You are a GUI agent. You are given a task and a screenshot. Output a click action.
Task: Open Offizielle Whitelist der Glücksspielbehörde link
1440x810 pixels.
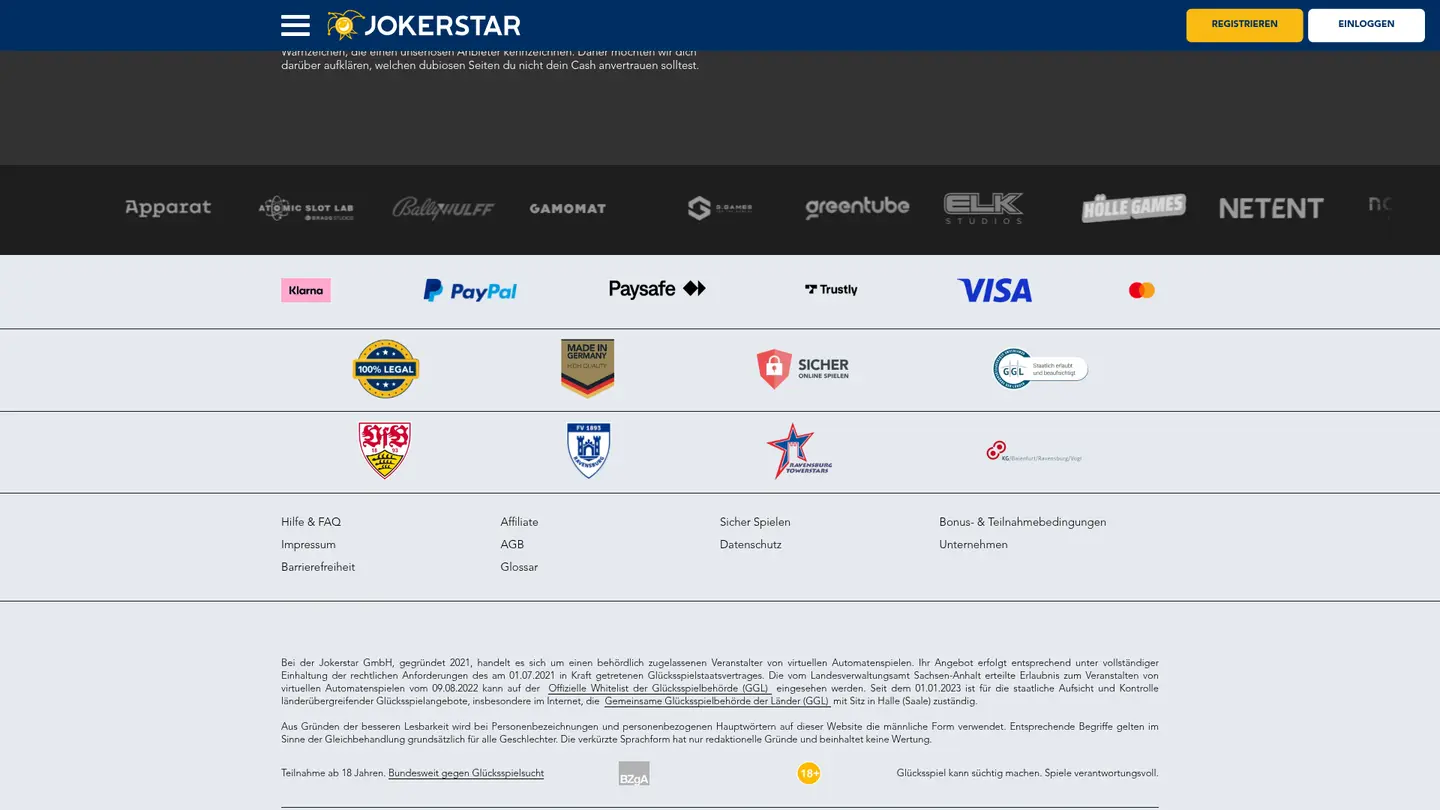(658, 688)
